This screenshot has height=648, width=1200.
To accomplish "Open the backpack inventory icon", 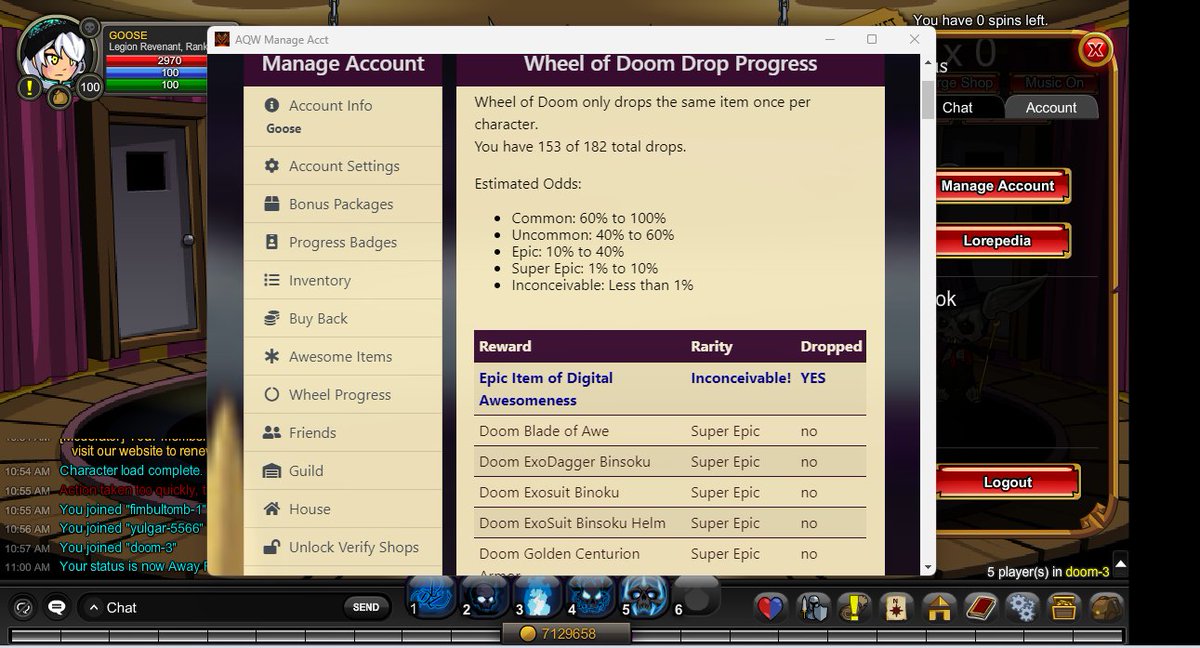I will click(1106, 607).
